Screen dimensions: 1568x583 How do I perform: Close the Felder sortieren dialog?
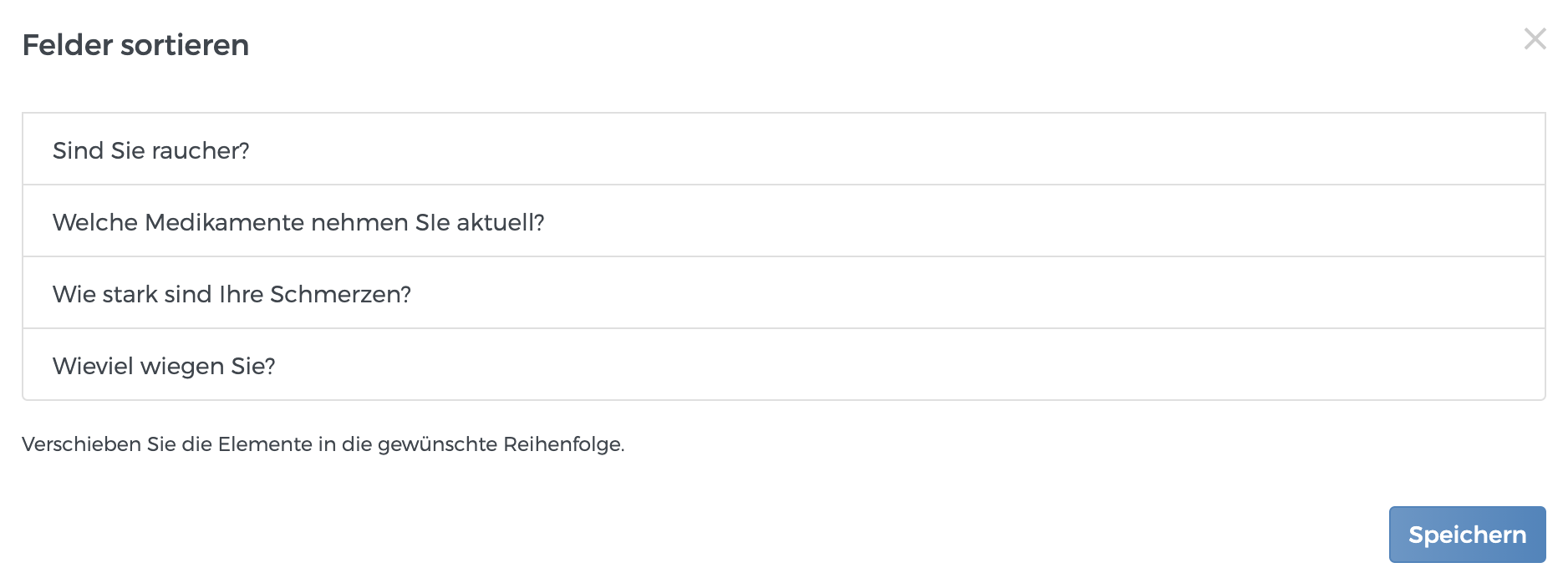click(x=1535, y=38)
